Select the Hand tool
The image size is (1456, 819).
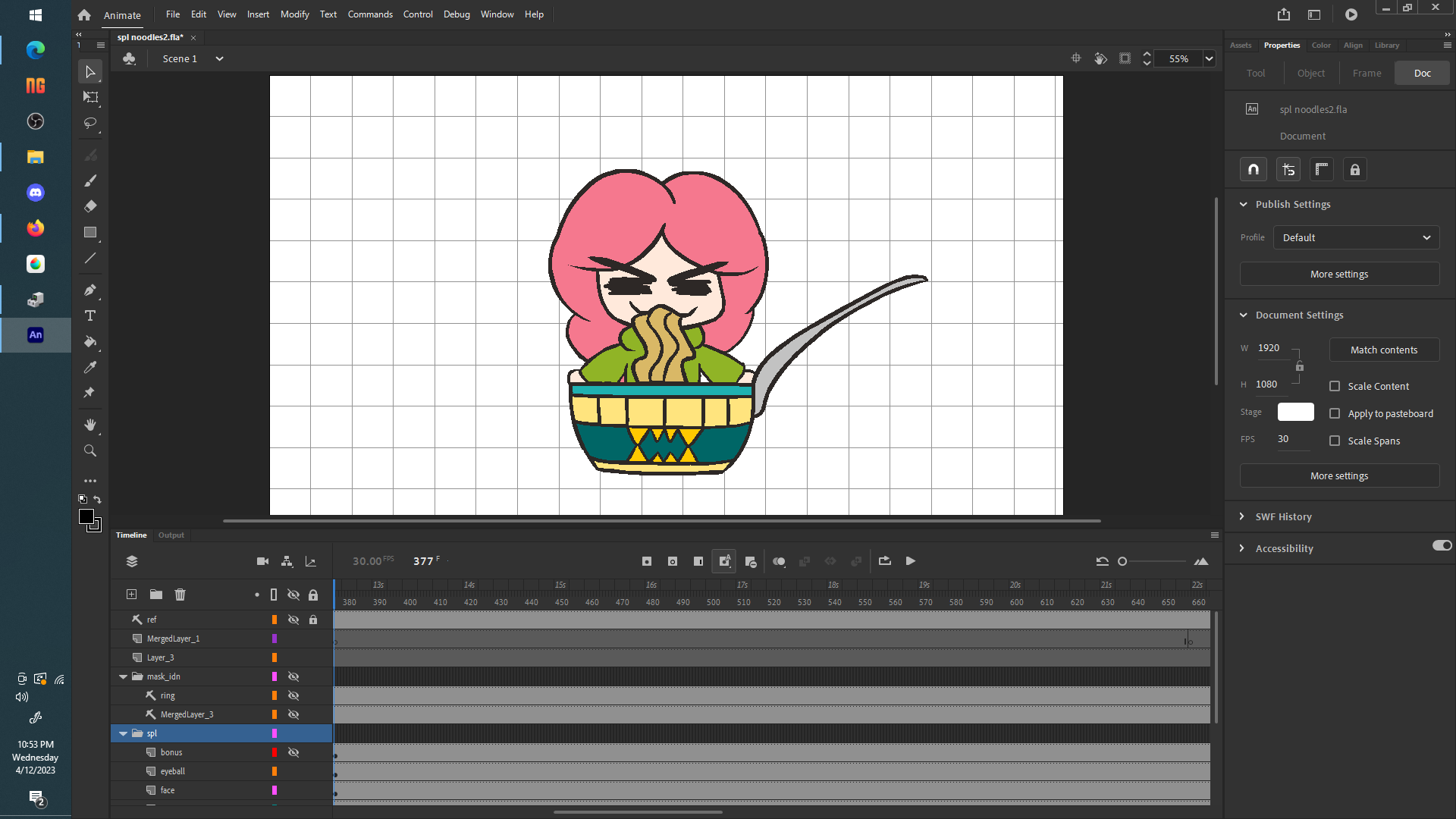90,425
